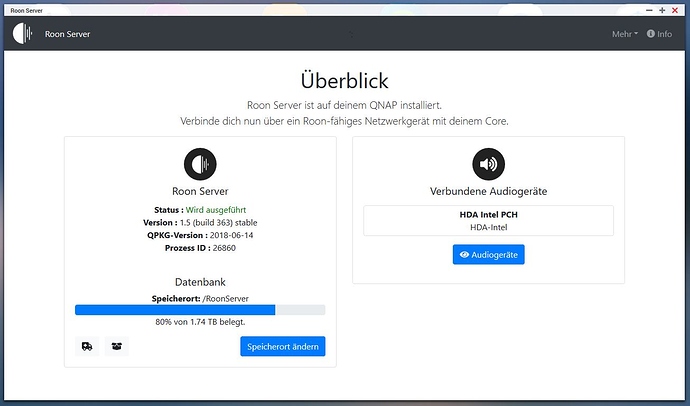
Task: Click the truck icon button
Action: pos(87,346)
